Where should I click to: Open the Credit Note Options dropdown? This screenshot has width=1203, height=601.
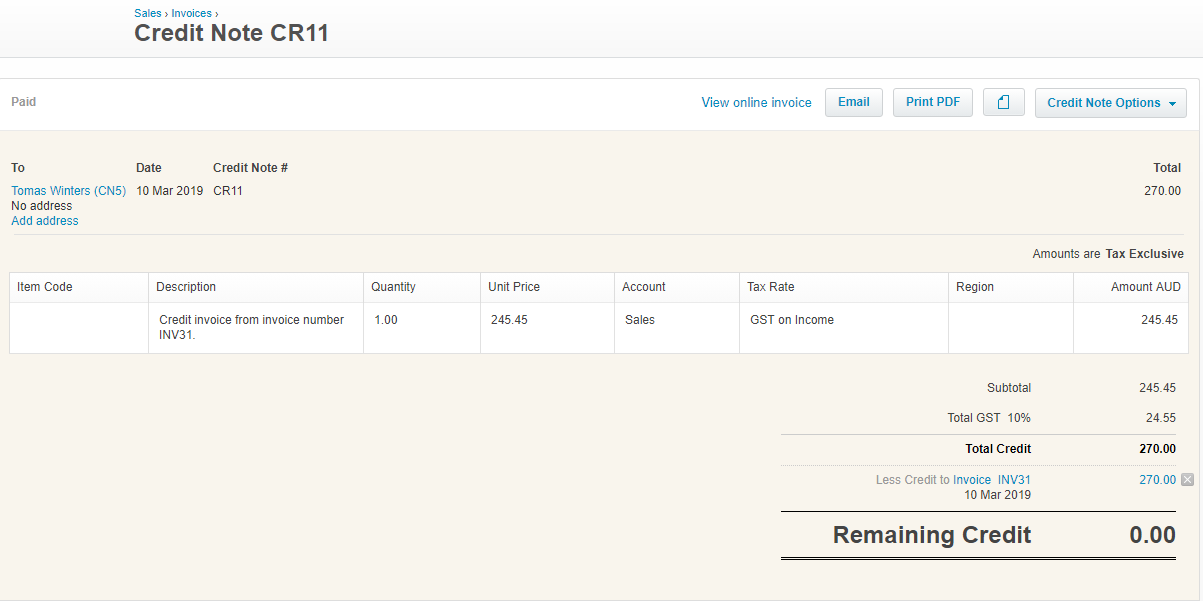[1110, 103]
